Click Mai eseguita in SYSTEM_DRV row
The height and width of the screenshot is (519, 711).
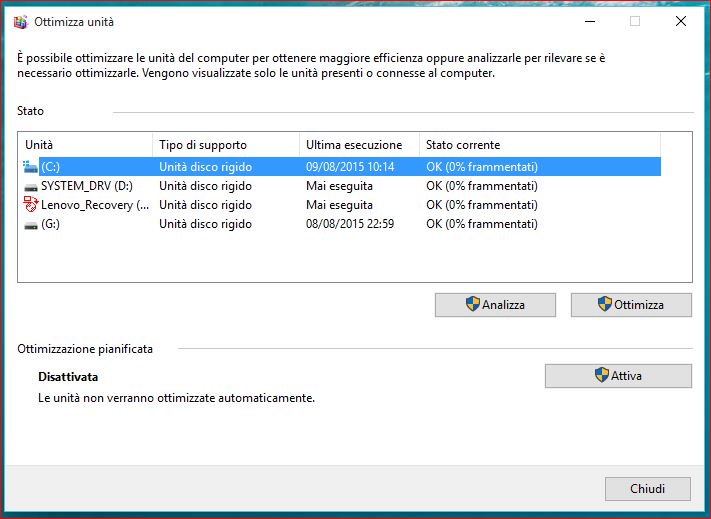point(339,186)
